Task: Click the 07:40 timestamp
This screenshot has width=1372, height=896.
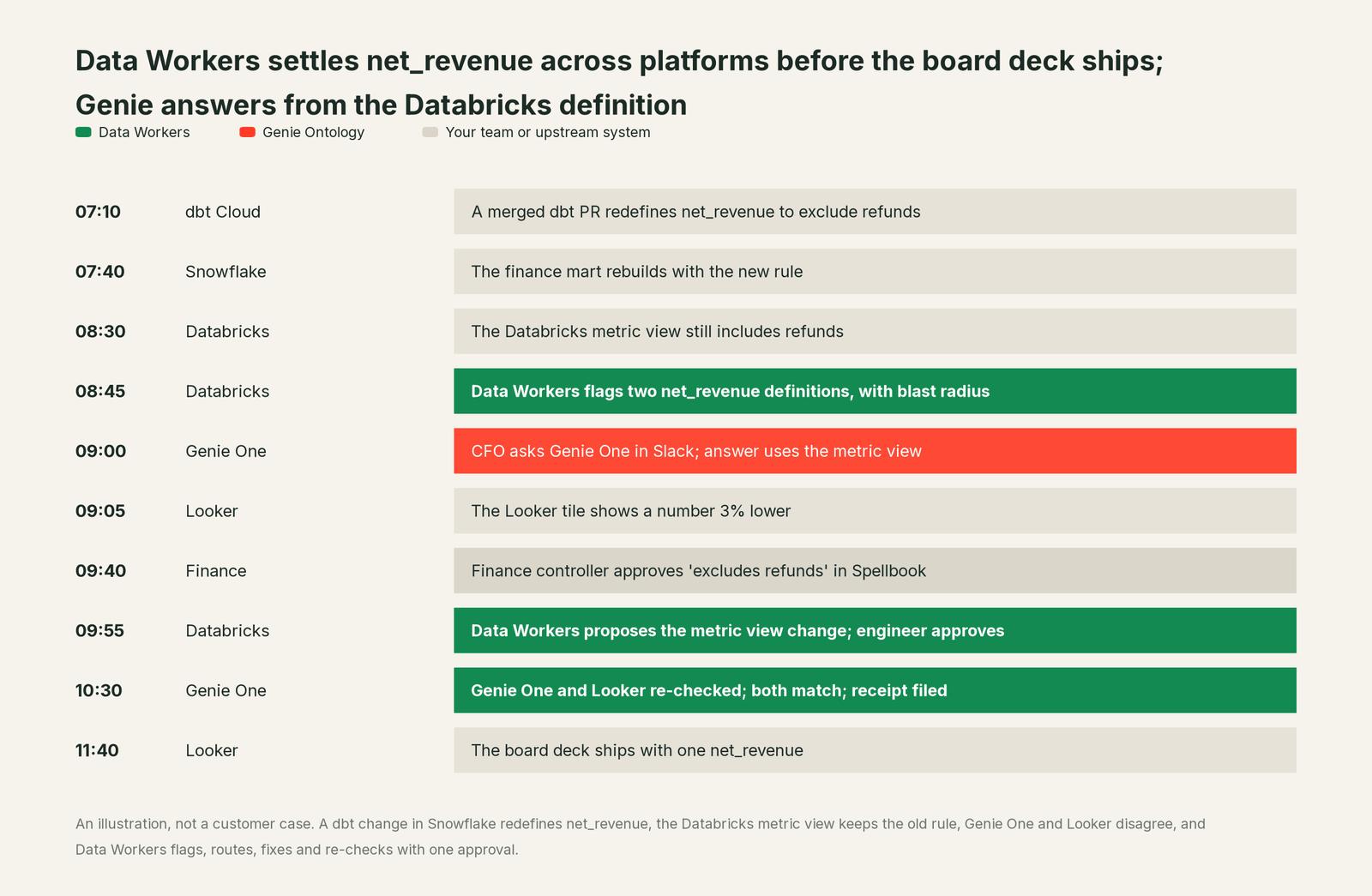Action: pyautogui.click(x=100, y=272)
